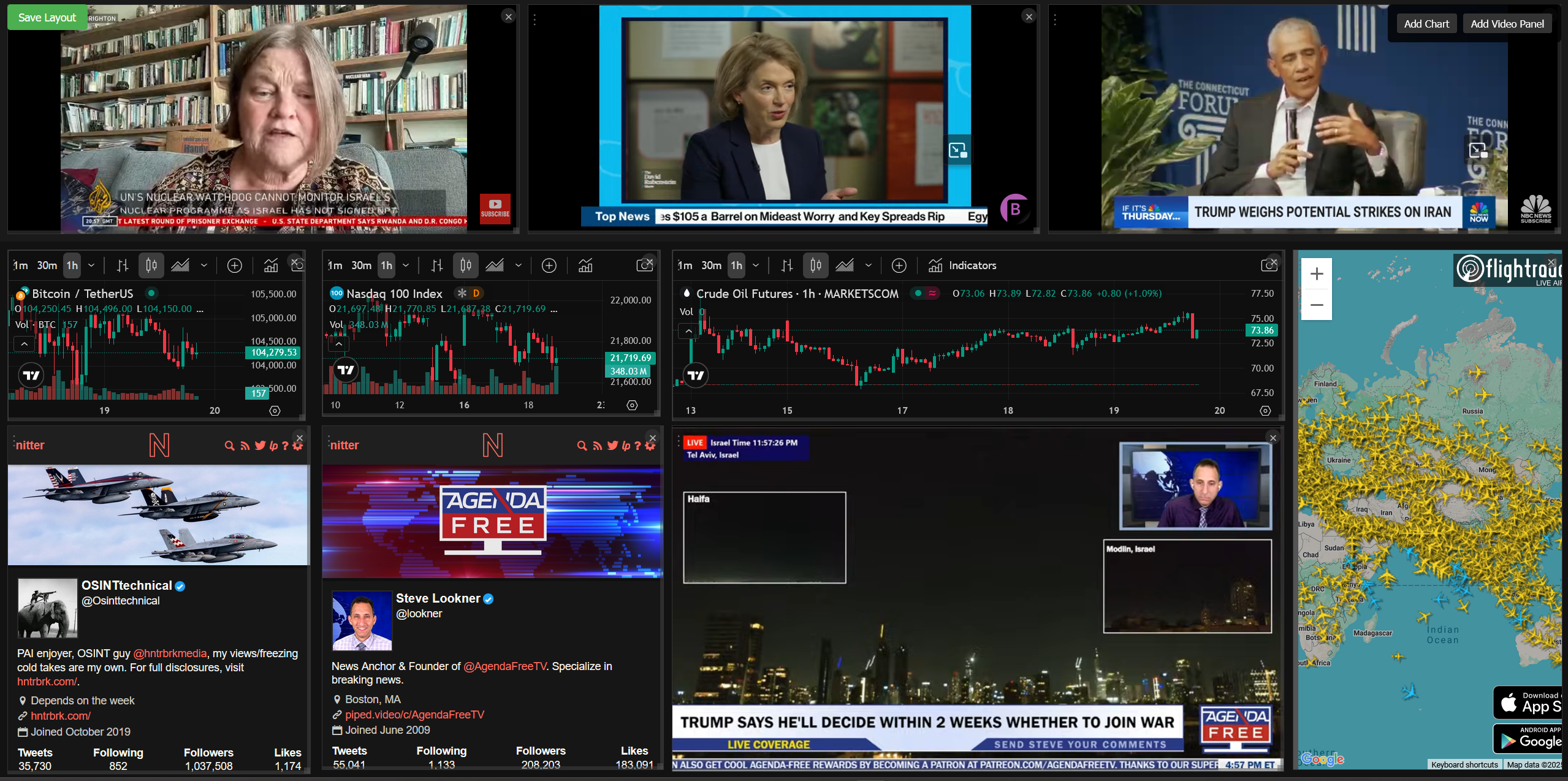Select 1m interval on Bitcoin chart
This screenshot has height=781, width=1568.
pos(21,265)
